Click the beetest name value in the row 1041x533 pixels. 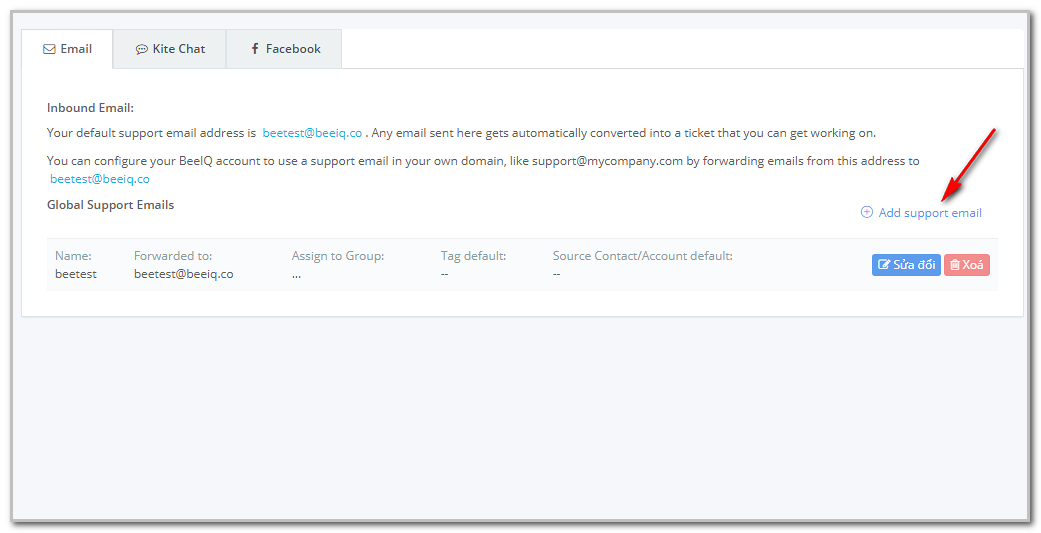(76, 273)
